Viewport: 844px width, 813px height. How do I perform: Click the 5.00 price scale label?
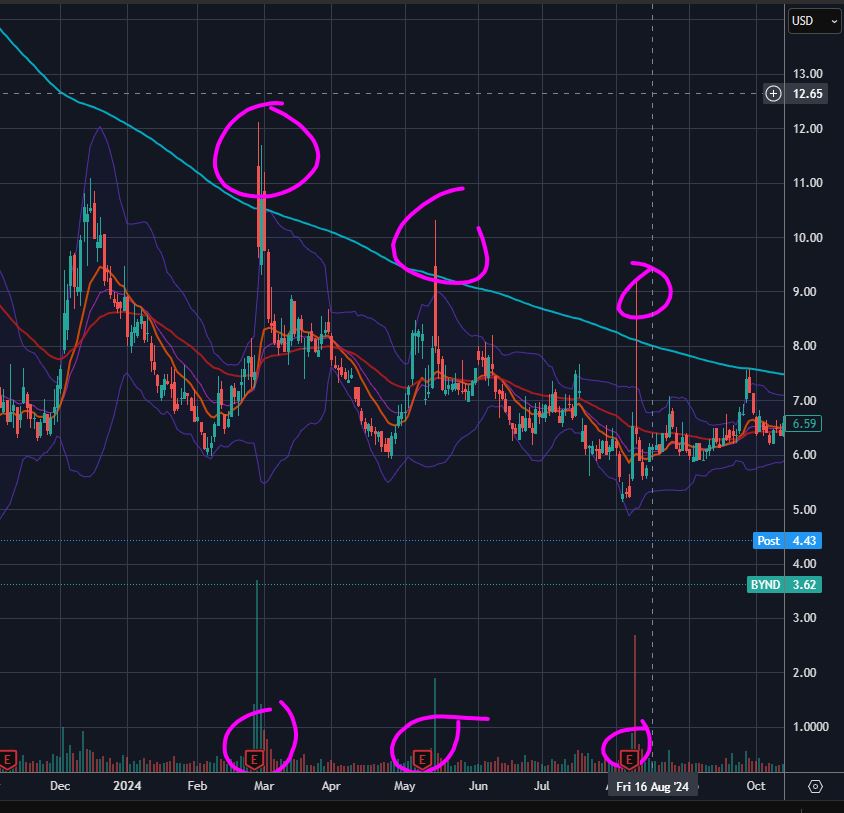pos(804,509)
